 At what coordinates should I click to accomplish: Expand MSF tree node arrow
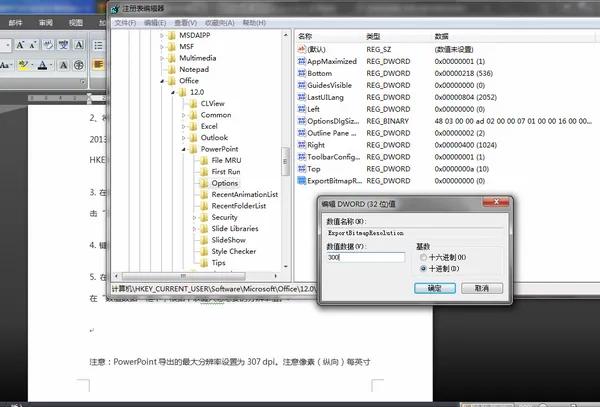pos(162,47)
